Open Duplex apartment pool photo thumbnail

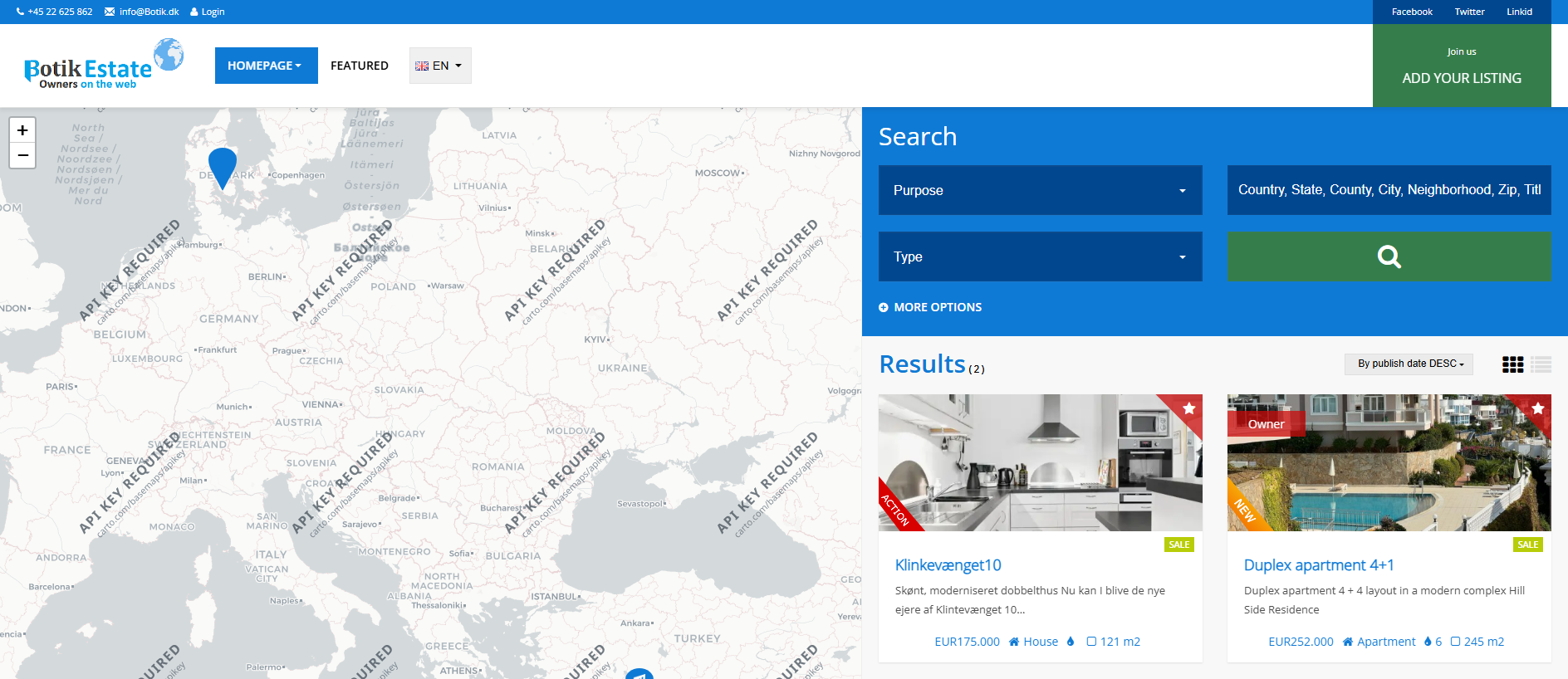tap(1389, 462)
